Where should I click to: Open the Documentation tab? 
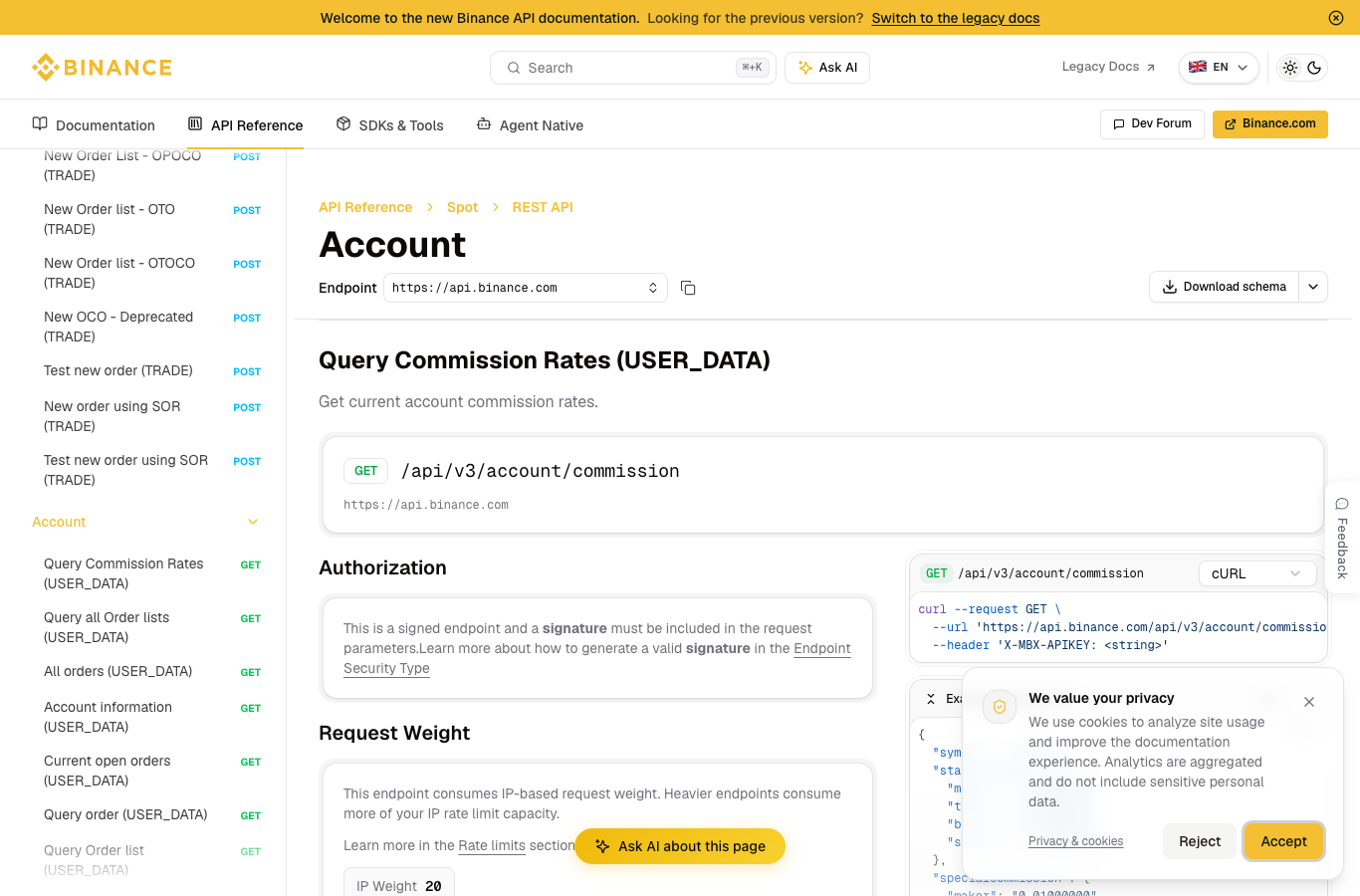click(x=94, y=125)
